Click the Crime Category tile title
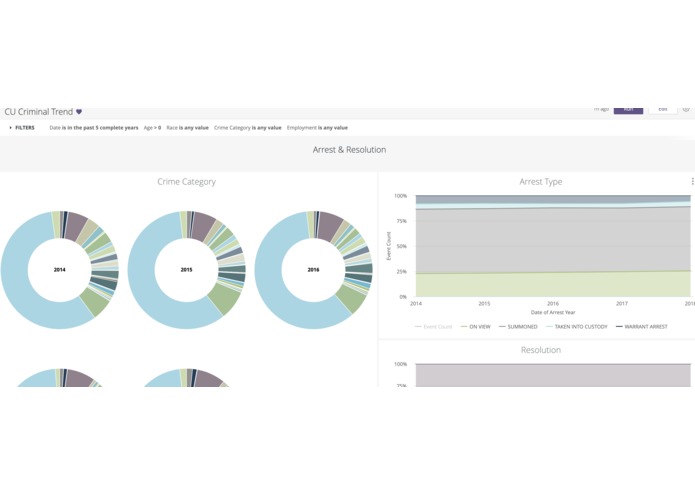 pos(187,182)
